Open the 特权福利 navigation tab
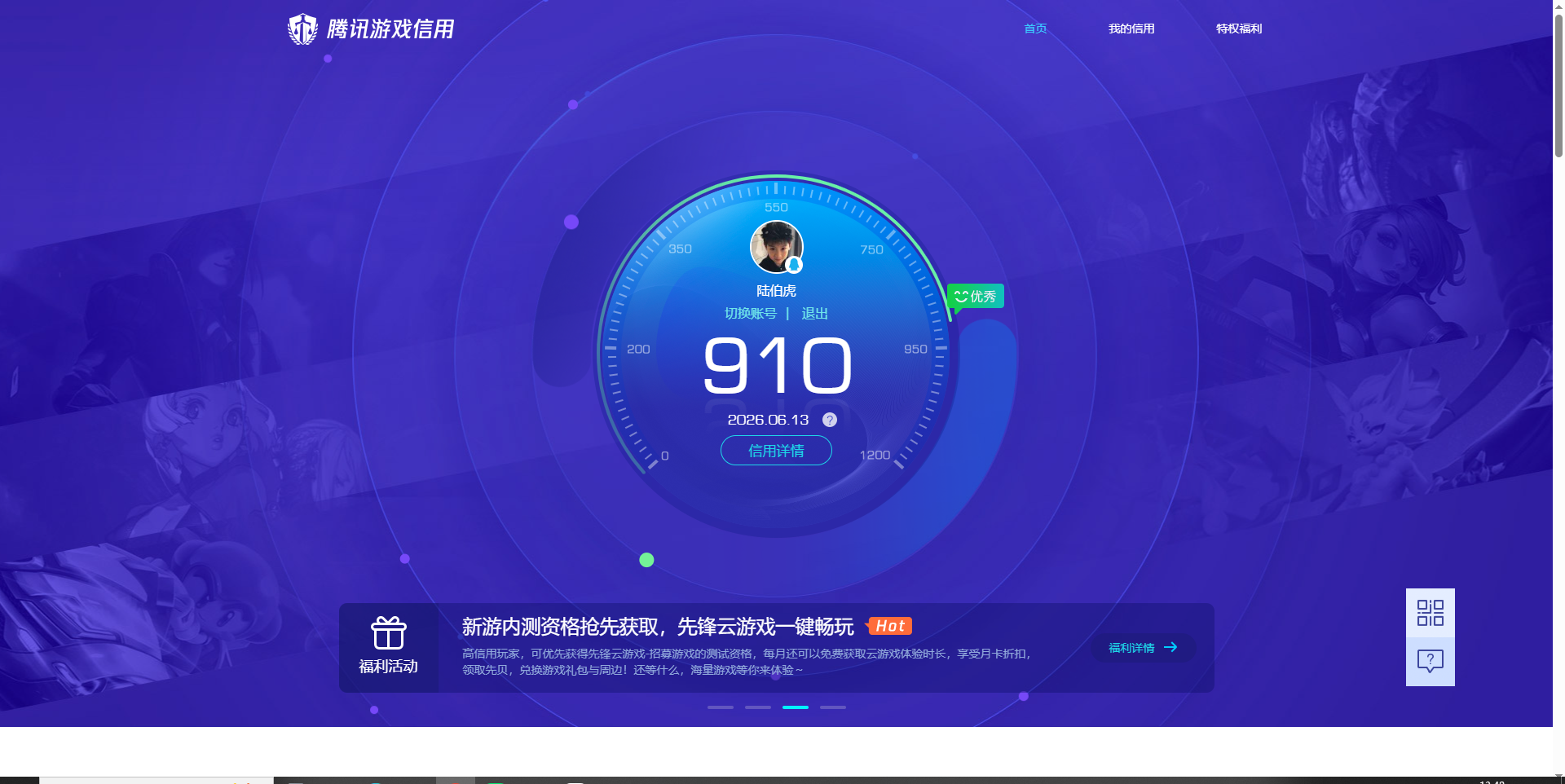The image size is (1565, 784). tap(1239, 29)
